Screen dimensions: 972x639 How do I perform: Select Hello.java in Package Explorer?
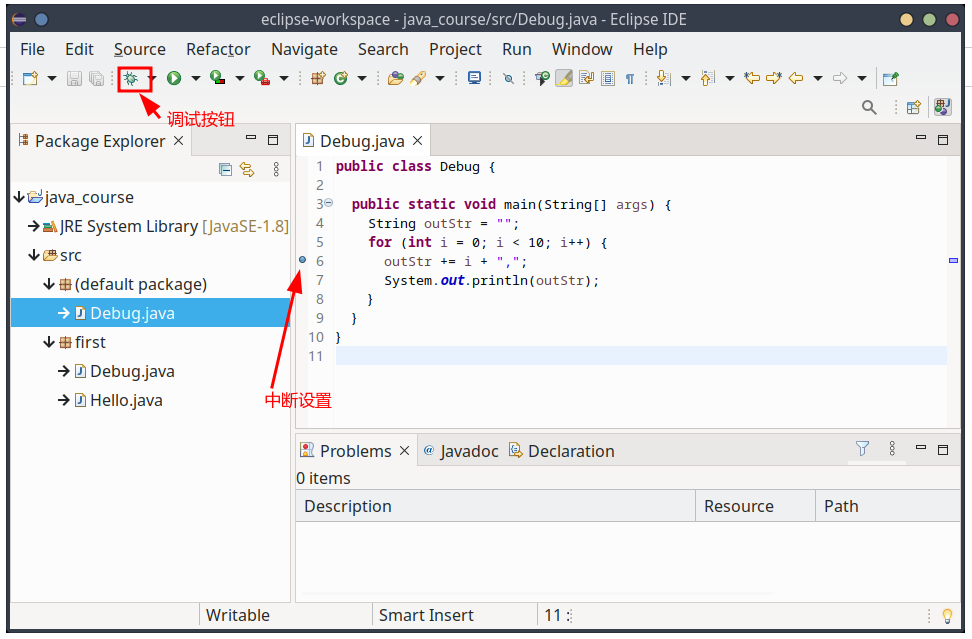(126, 400)
